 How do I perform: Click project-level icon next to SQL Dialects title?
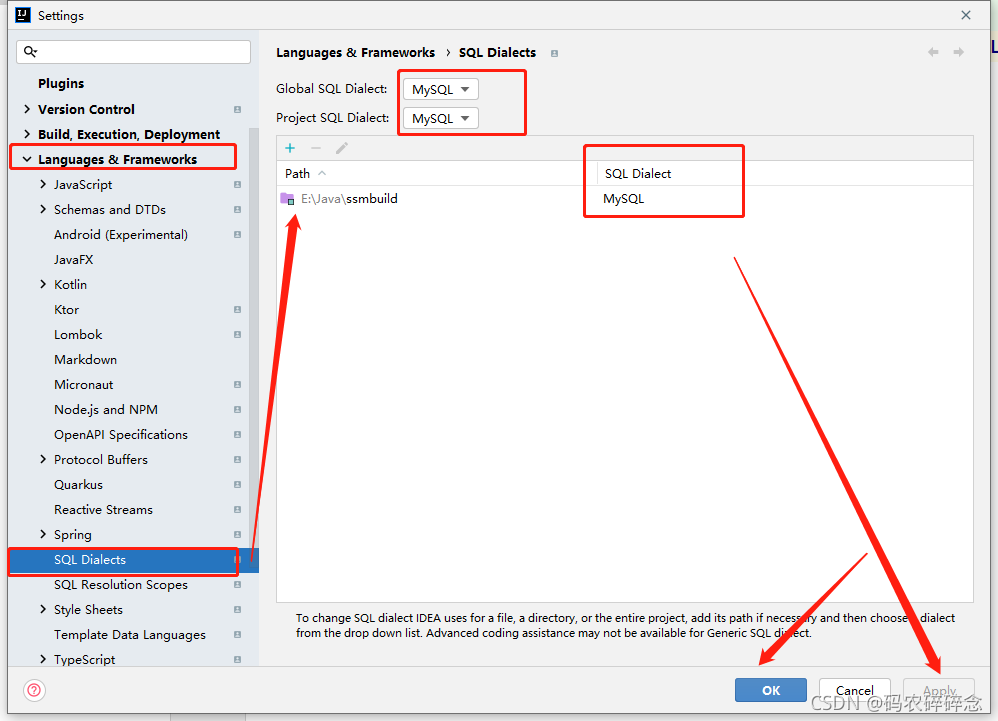click(554, 53)
